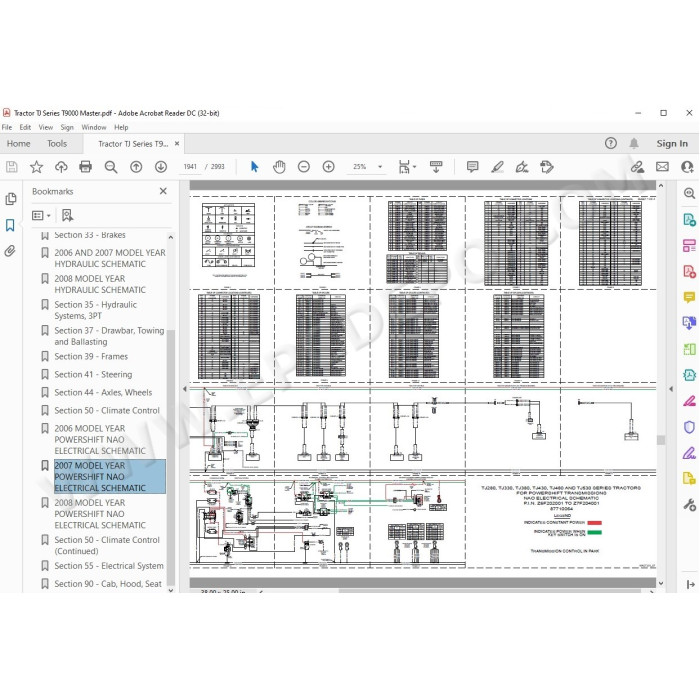Select 2007 MODEL YEAR POWERSHIFT NAO ELECTRICAL SCHEMATIC bookmark
Viewport: 700px width, 700px height.
[110, 476]
